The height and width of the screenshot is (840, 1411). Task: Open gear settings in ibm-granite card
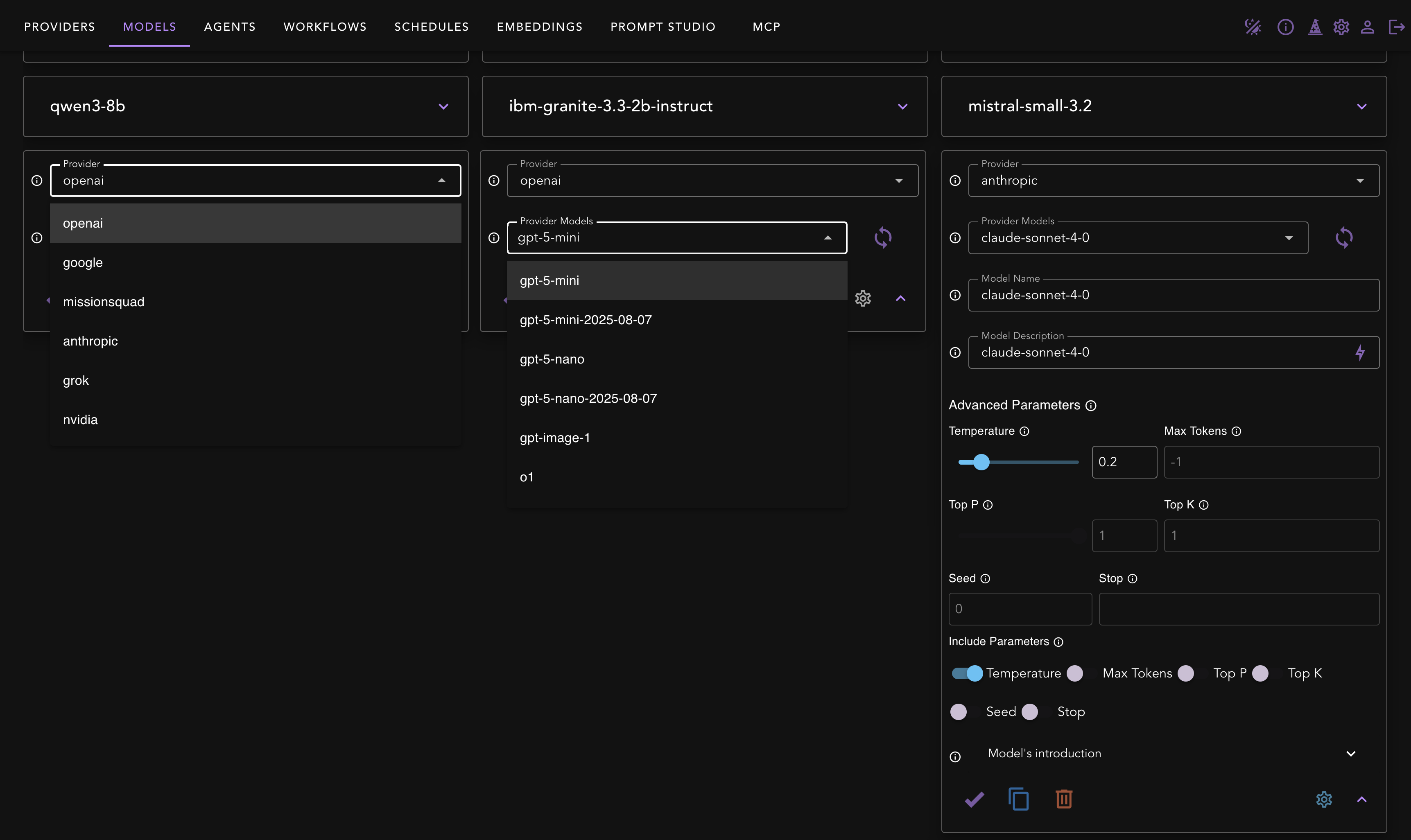[863, 298]
